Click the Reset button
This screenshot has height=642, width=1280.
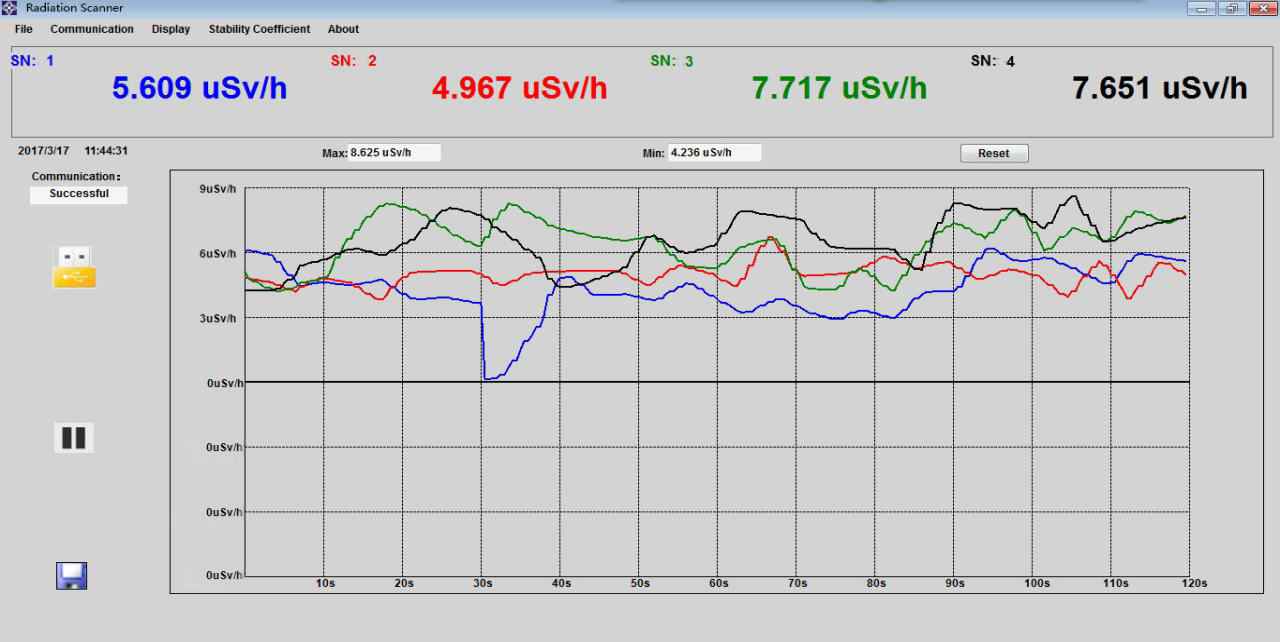click(994, 153)
